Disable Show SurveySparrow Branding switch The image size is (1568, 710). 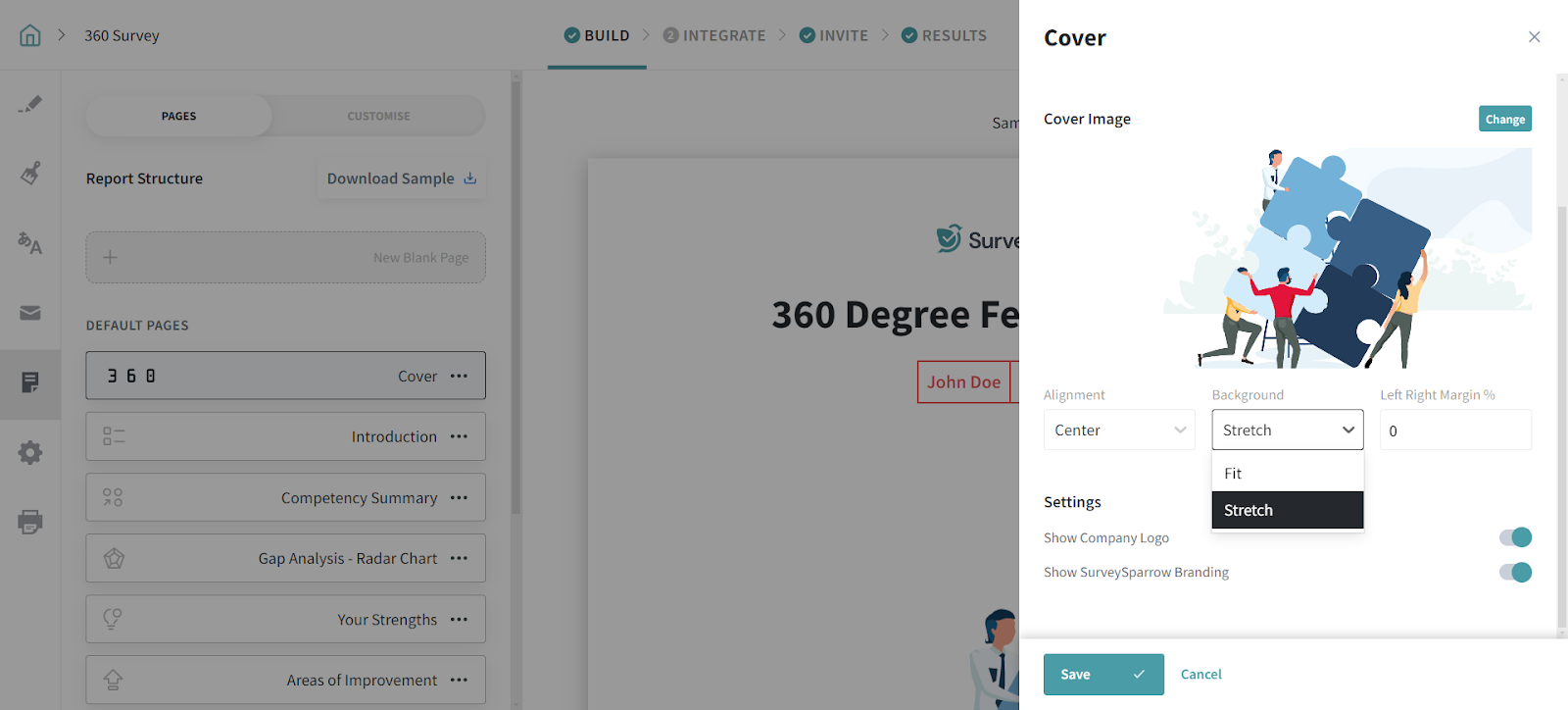(1515, 572)
